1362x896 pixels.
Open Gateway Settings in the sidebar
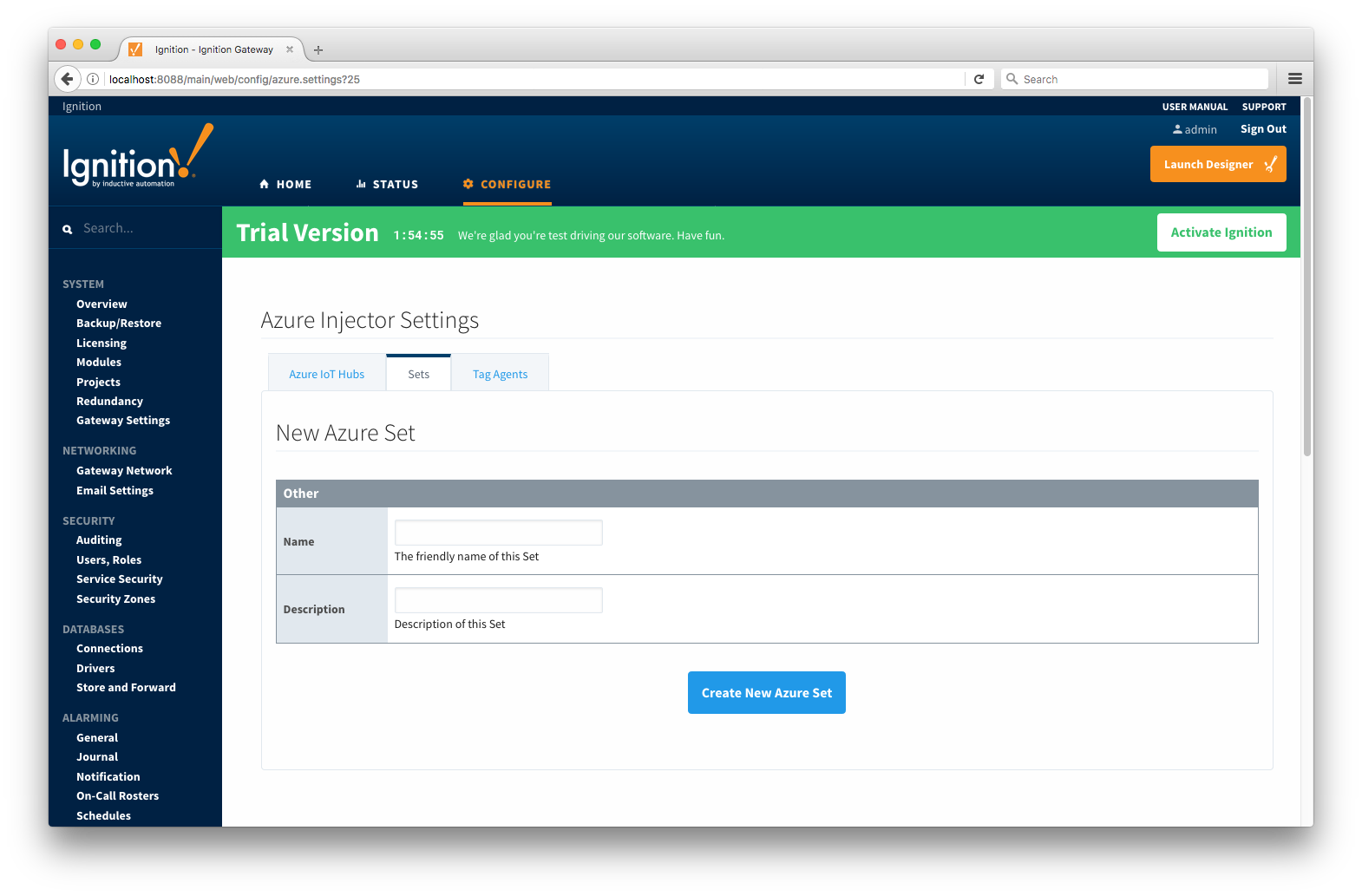pyautogui.click(x=123, y=421)
